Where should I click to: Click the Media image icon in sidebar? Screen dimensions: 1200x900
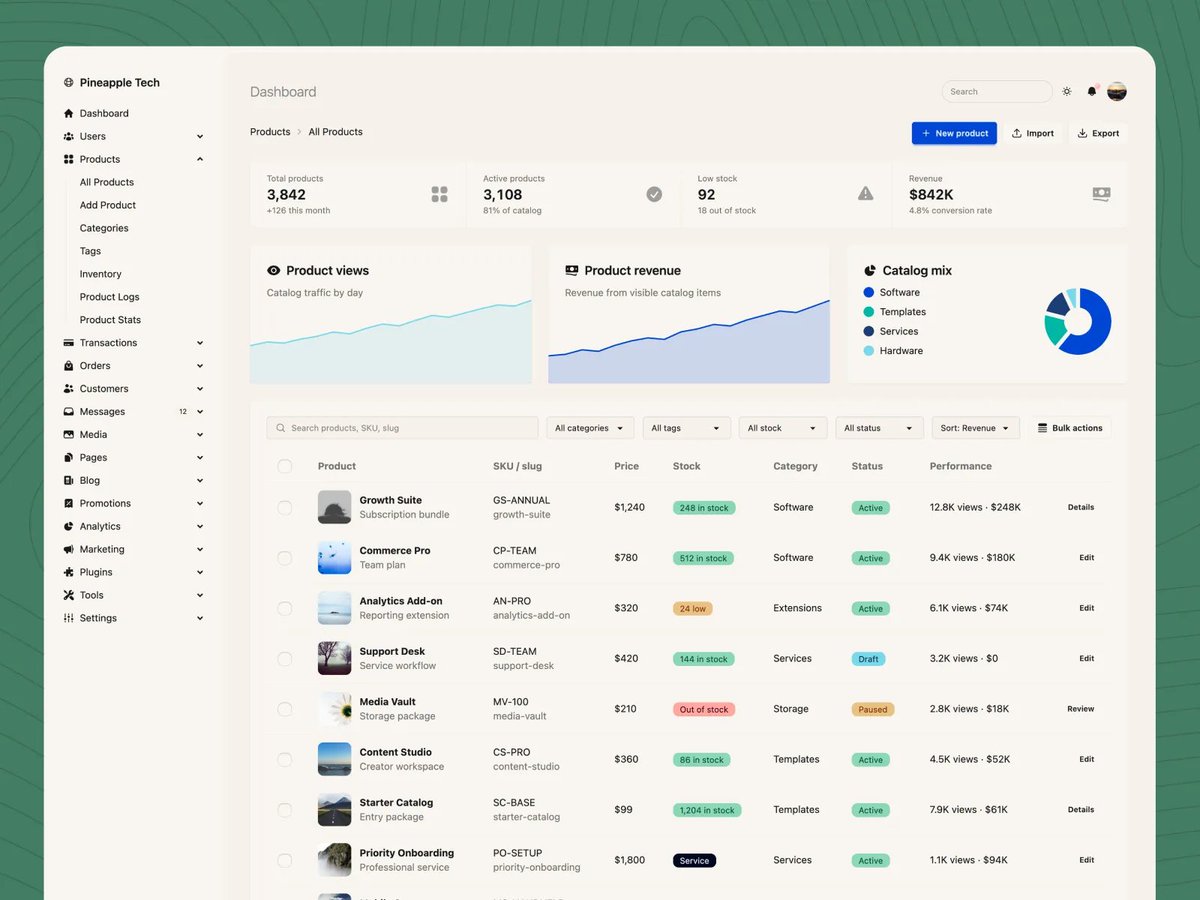(x=68, y=435)
